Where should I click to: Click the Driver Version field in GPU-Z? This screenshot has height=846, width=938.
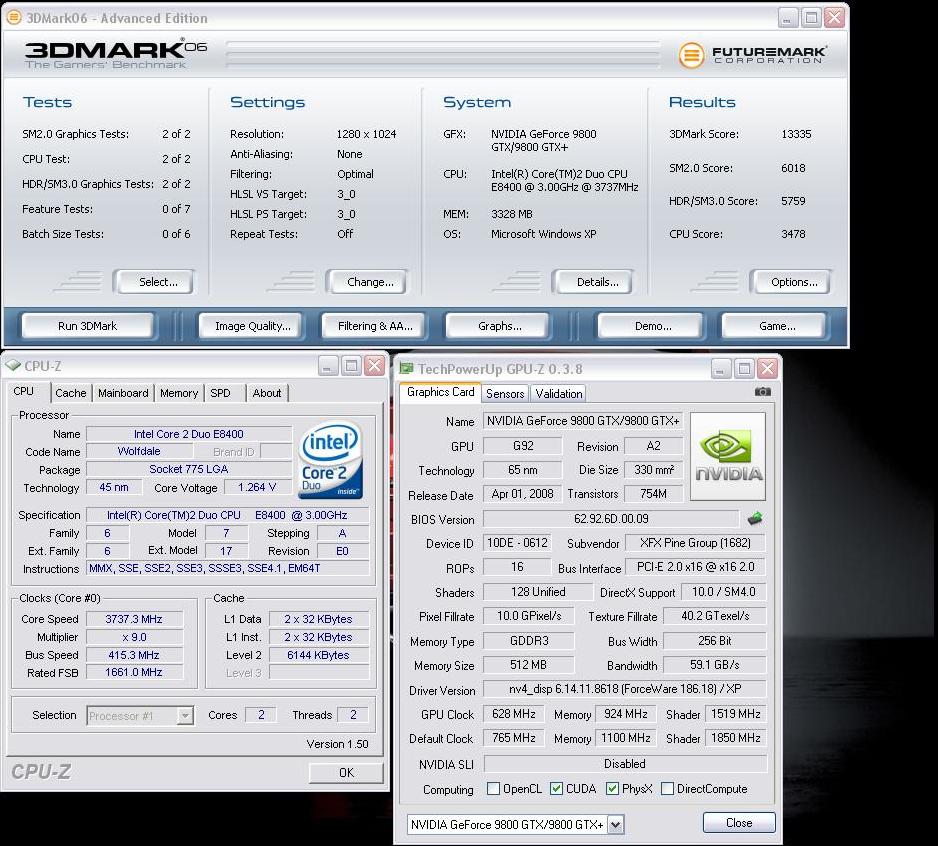click(625, 689)
